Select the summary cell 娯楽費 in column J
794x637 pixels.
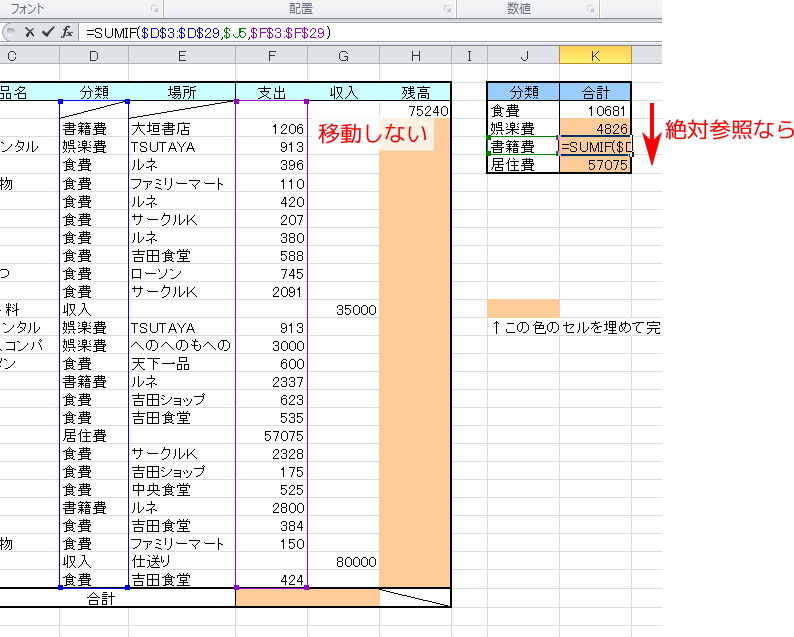point(524,129)
